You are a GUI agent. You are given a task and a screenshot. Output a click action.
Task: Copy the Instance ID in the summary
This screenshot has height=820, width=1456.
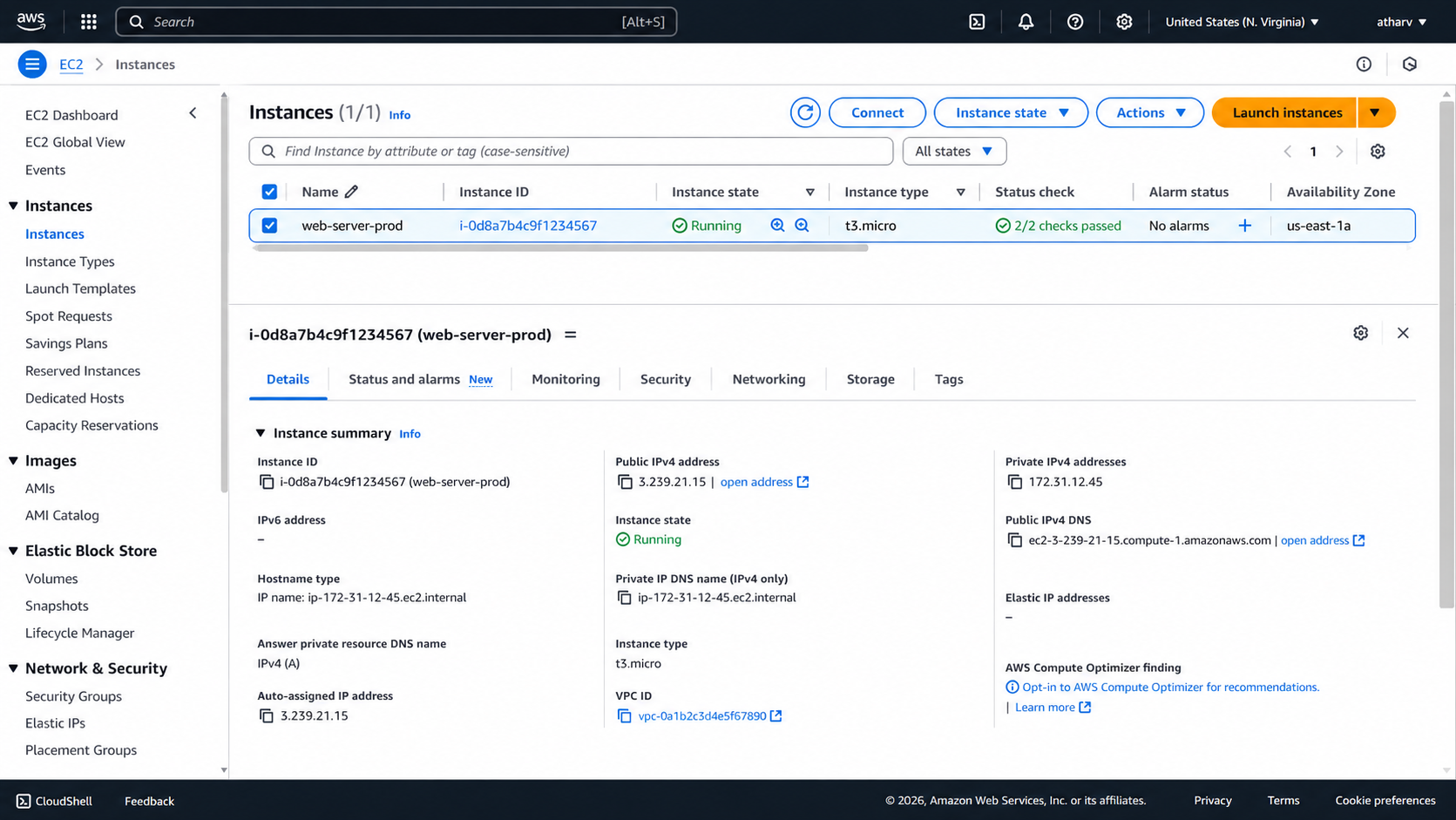coord(267,482)
